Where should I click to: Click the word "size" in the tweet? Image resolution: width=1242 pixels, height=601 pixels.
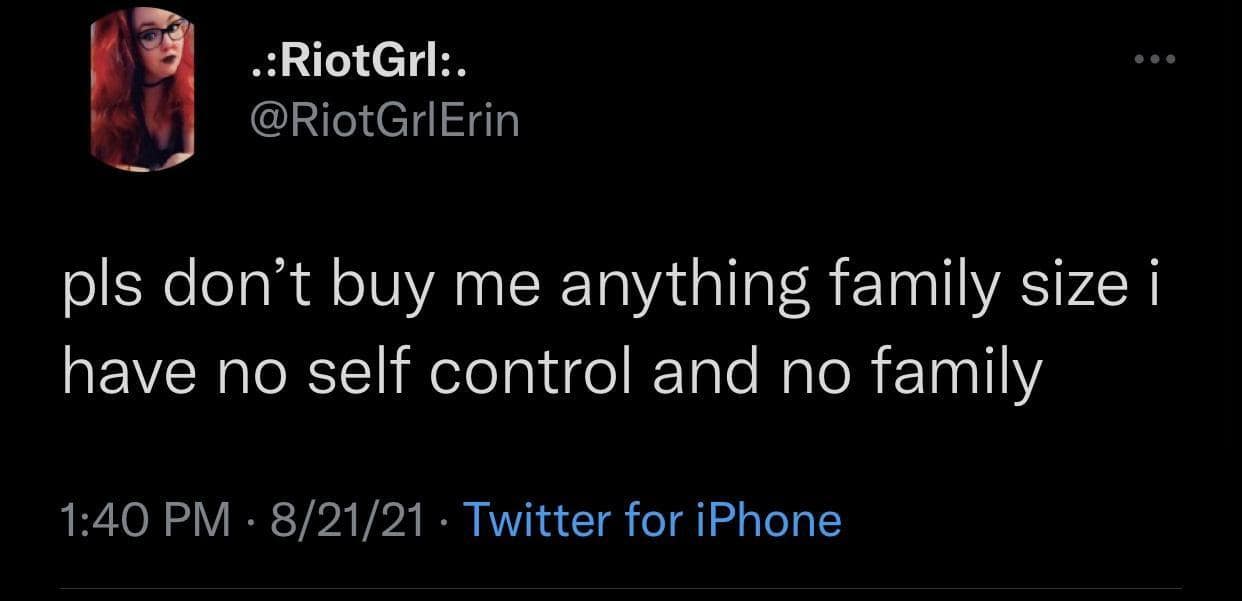(x=1075, y=285)
